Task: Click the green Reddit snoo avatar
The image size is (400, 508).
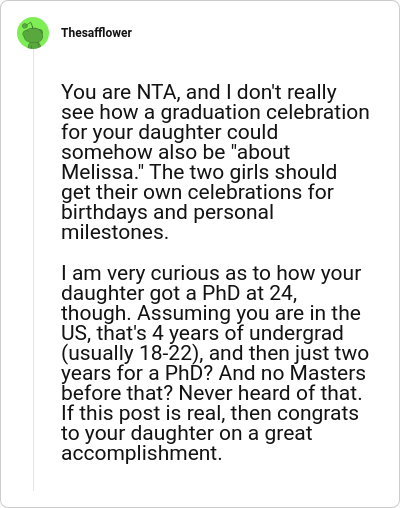Action: pos(33,33)
